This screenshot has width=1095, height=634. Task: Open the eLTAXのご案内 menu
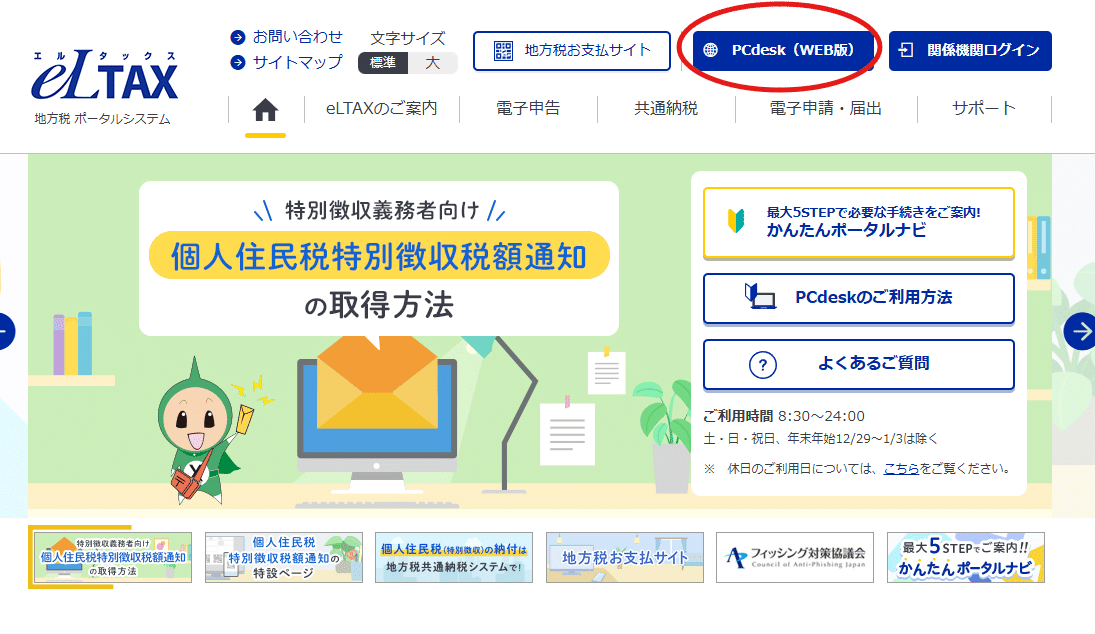(382, 108)
